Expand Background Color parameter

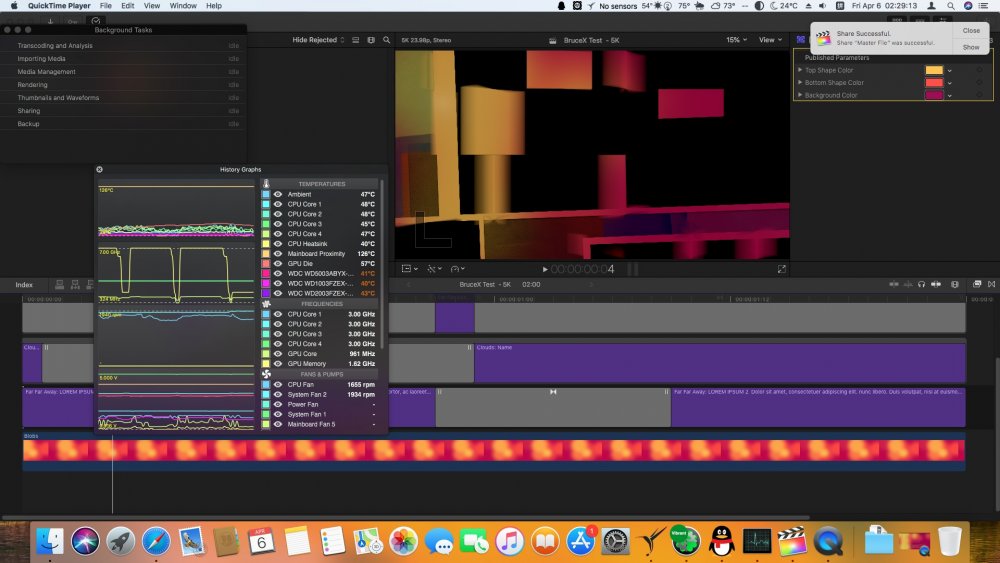pos(800,95)
